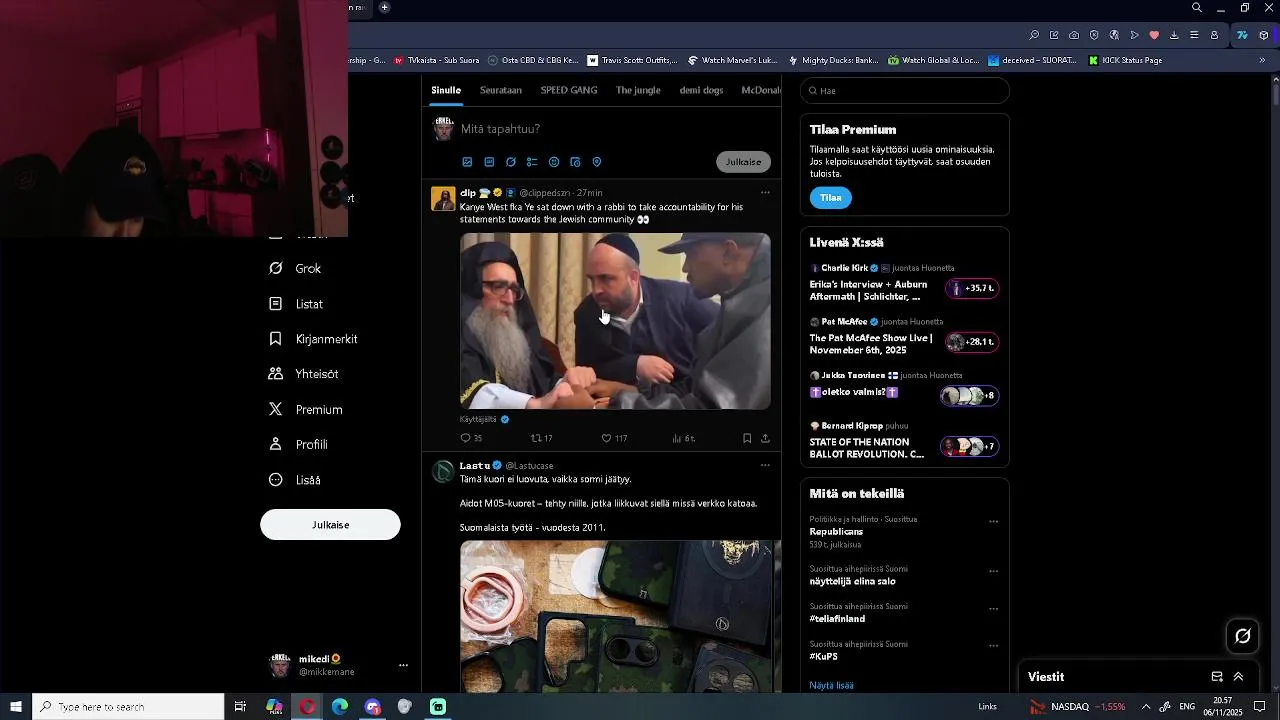Open #teliafinland trending hashtag

tap(837, 619)
